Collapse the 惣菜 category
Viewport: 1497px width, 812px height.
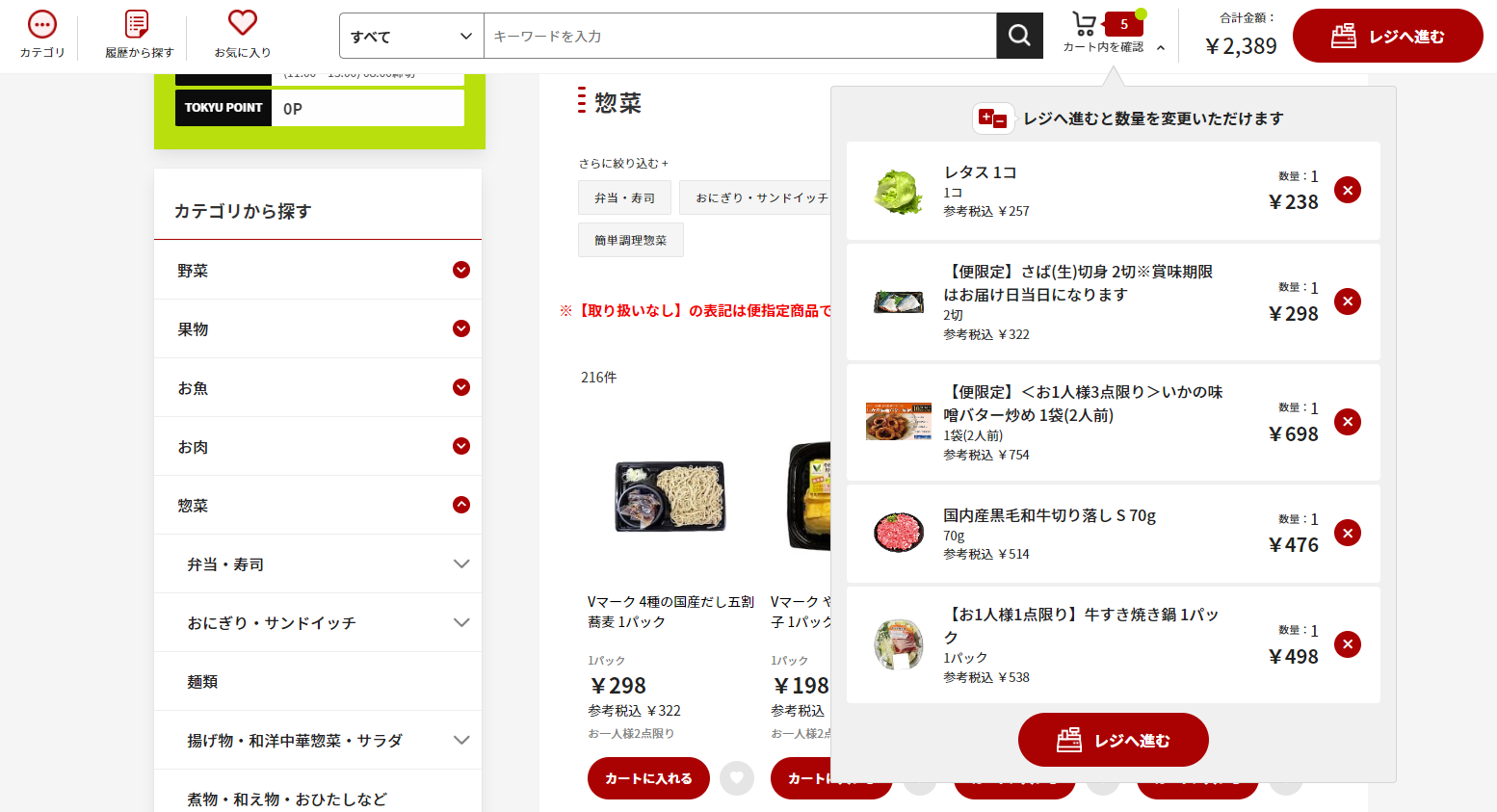tap(460, 506)
